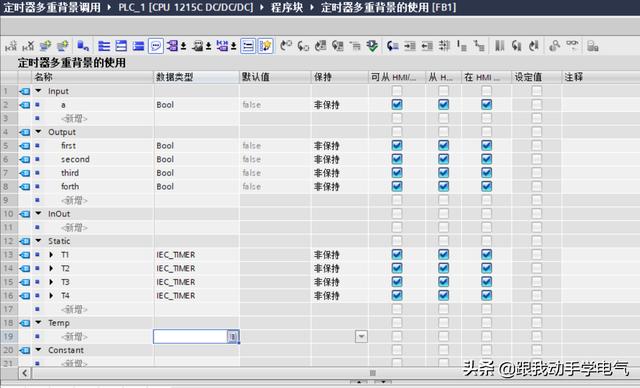Enable 设定值 checkbox for timer T4
This screenshot has width=640, height=388.
pos(537,295)
